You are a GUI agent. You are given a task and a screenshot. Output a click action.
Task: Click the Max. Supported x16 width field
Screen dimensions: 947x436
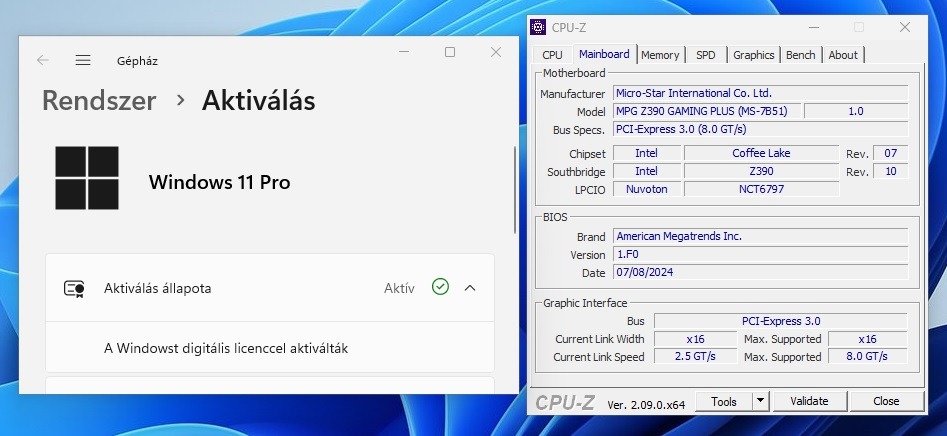(867, 339)
